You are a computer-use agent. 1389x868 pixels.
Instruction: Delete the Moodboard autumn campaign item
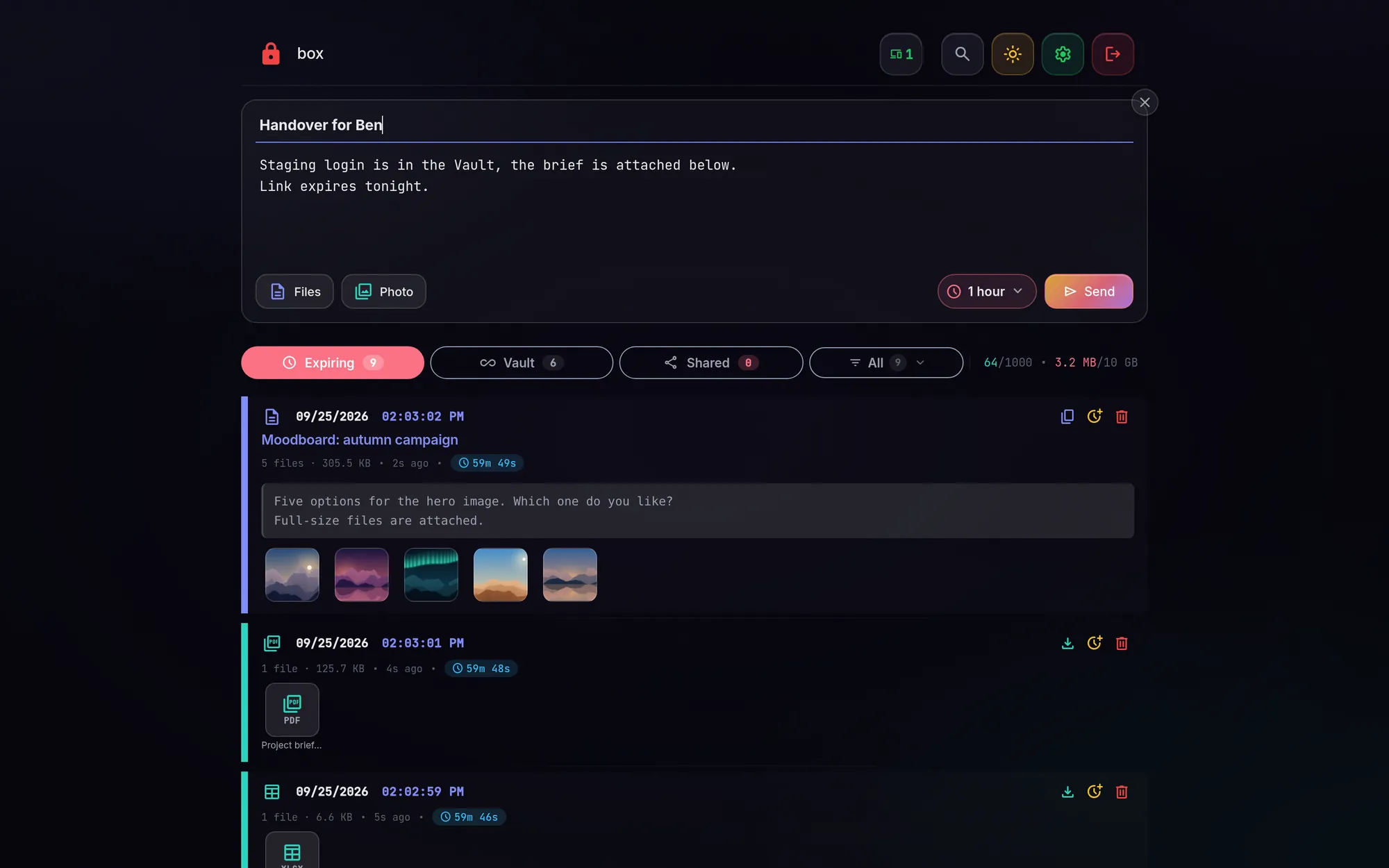click(x=1122, y=417)
